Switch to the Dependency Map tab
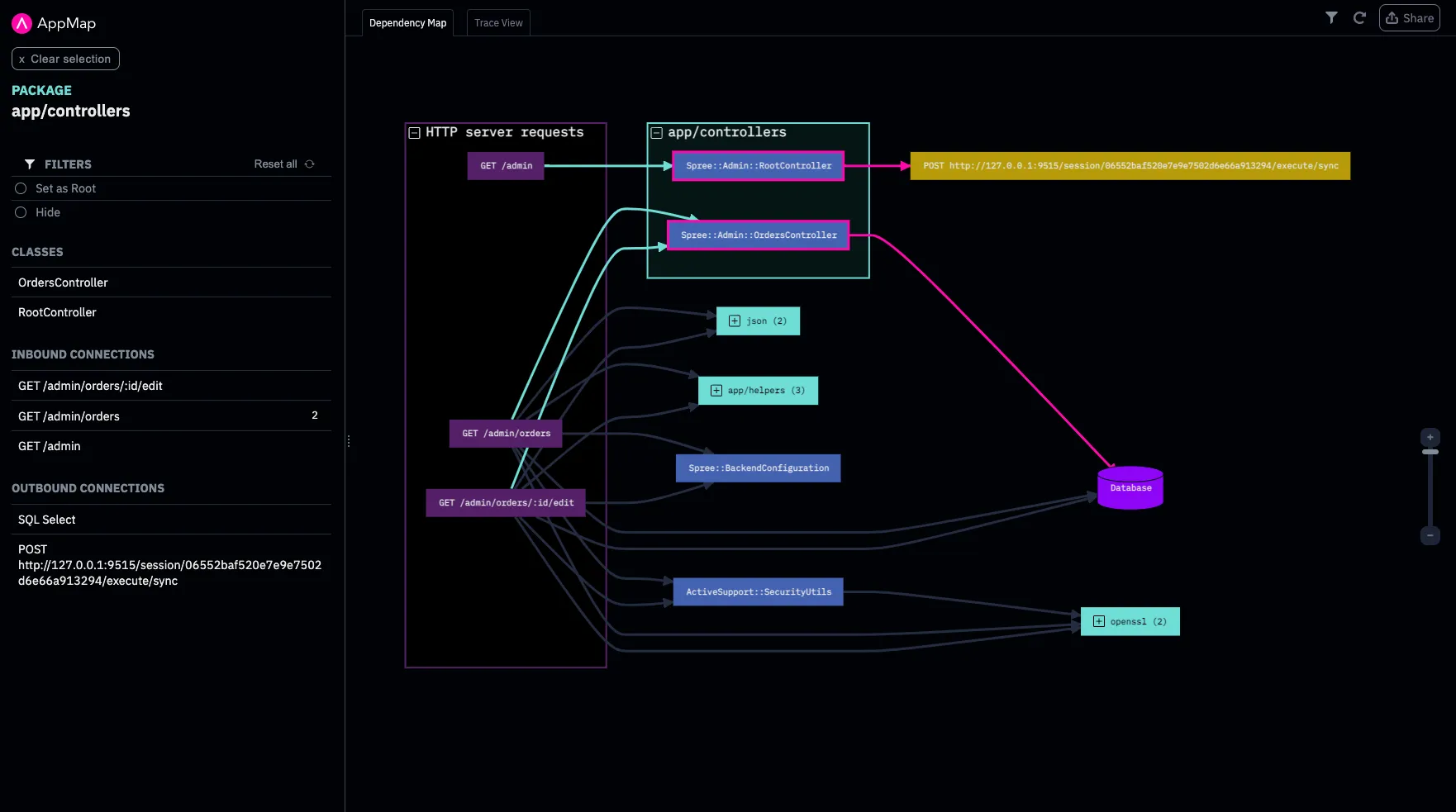1456x812 pixels. pyautogui.click(x=407, y=23)
